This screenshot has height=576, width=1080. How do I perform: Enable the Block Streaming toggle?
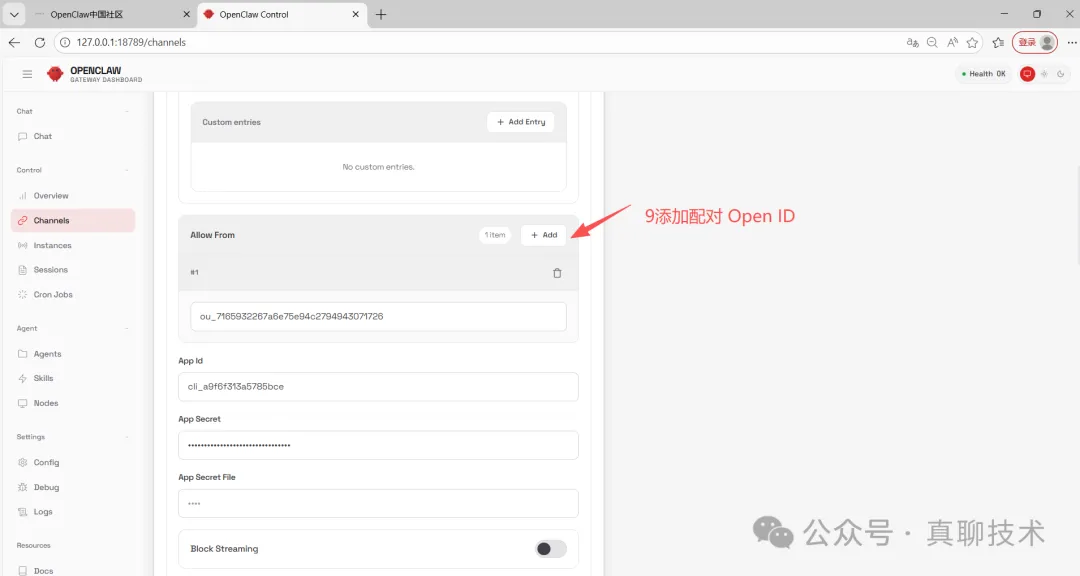point(550,549)
